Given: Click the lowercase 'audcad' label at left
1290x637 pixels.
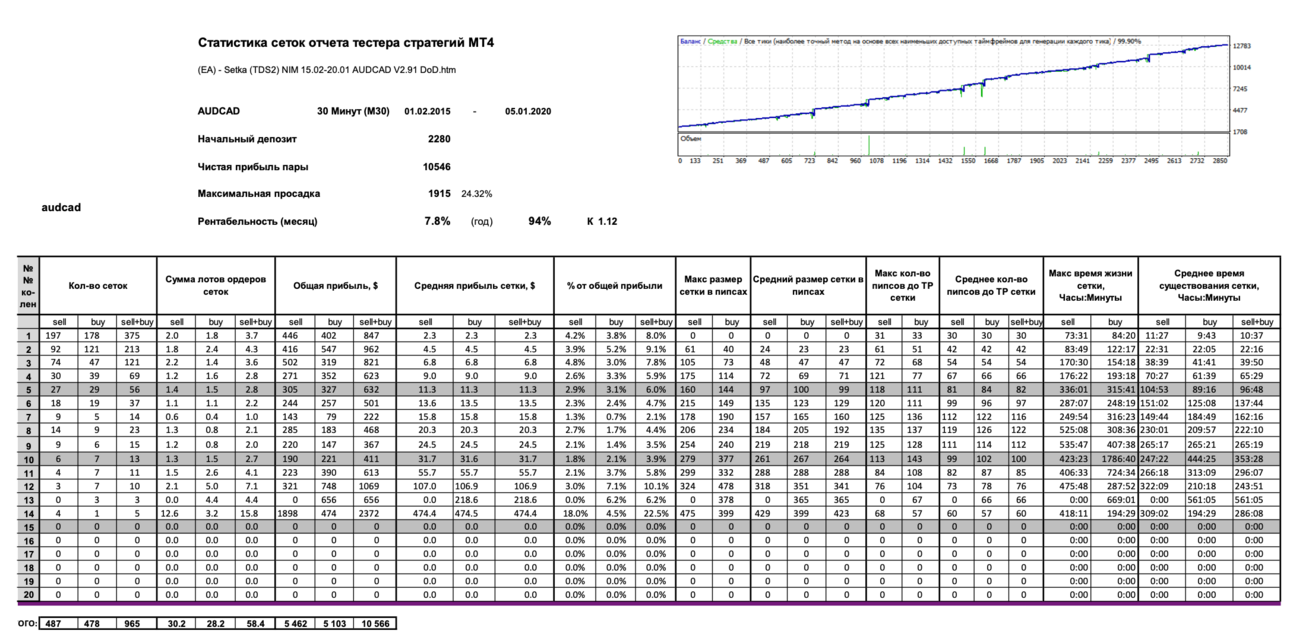Looking at the screenshot, I should tap(61, 207).
